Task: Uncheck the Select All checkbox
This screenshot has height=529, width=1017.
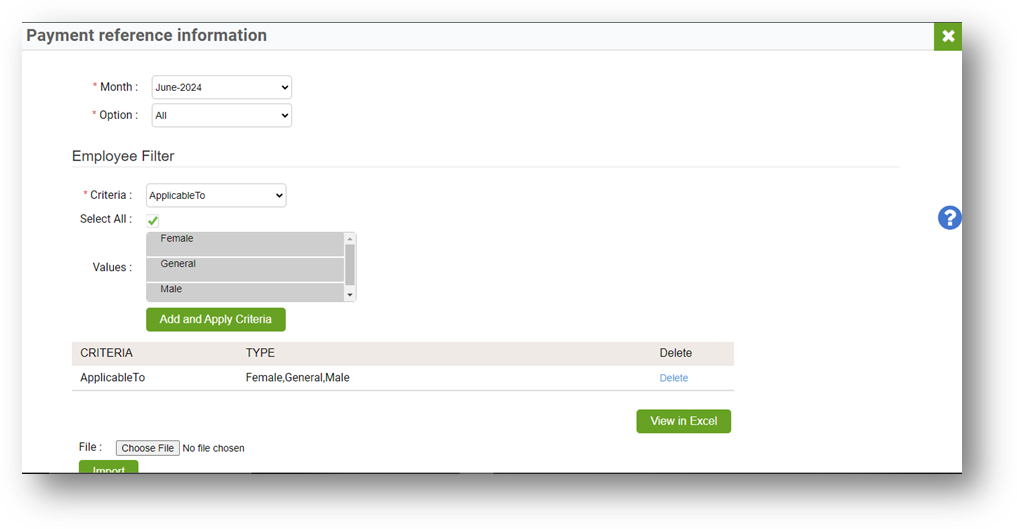Action: [x=153, y=220]
